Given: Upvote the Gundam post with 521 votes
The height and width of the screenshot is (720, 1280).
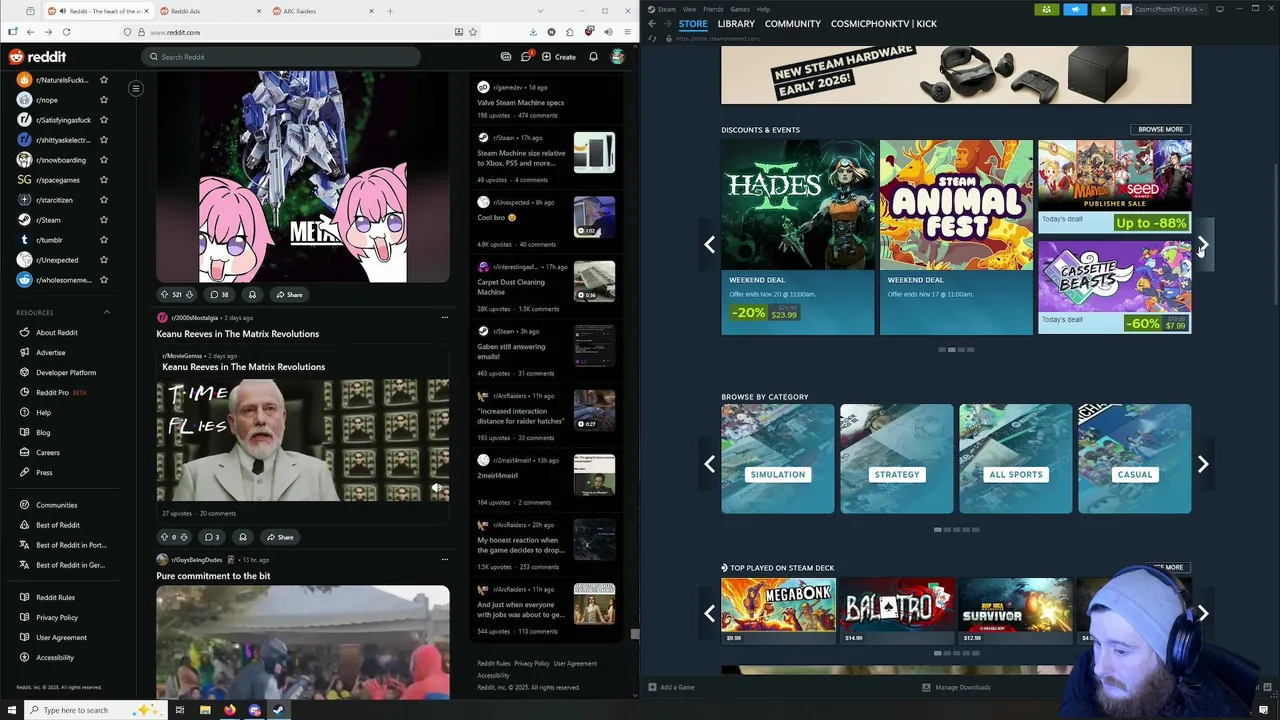Looking at the screenshot, I should [165, 294].
